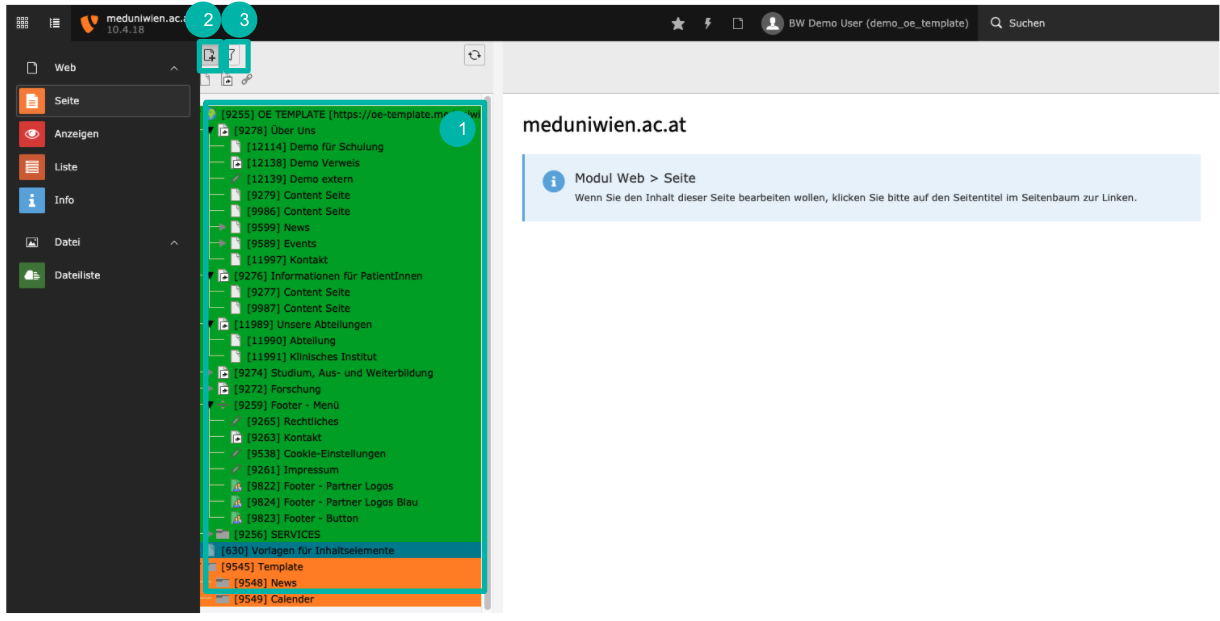Click the shortcut icon of [9263] Kontakt

(x=237, y=438)
